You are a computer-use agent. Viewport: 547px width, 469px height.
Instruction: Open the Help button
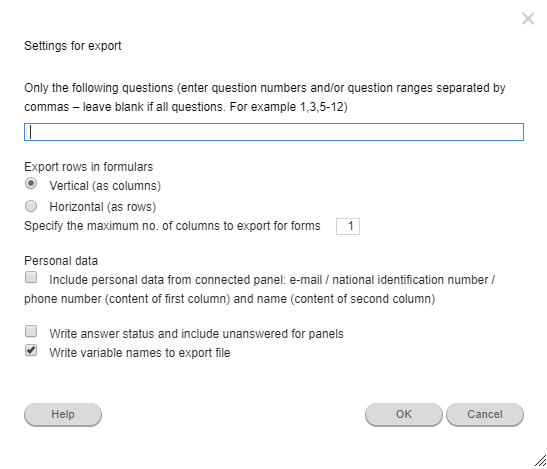pos(63,415)
